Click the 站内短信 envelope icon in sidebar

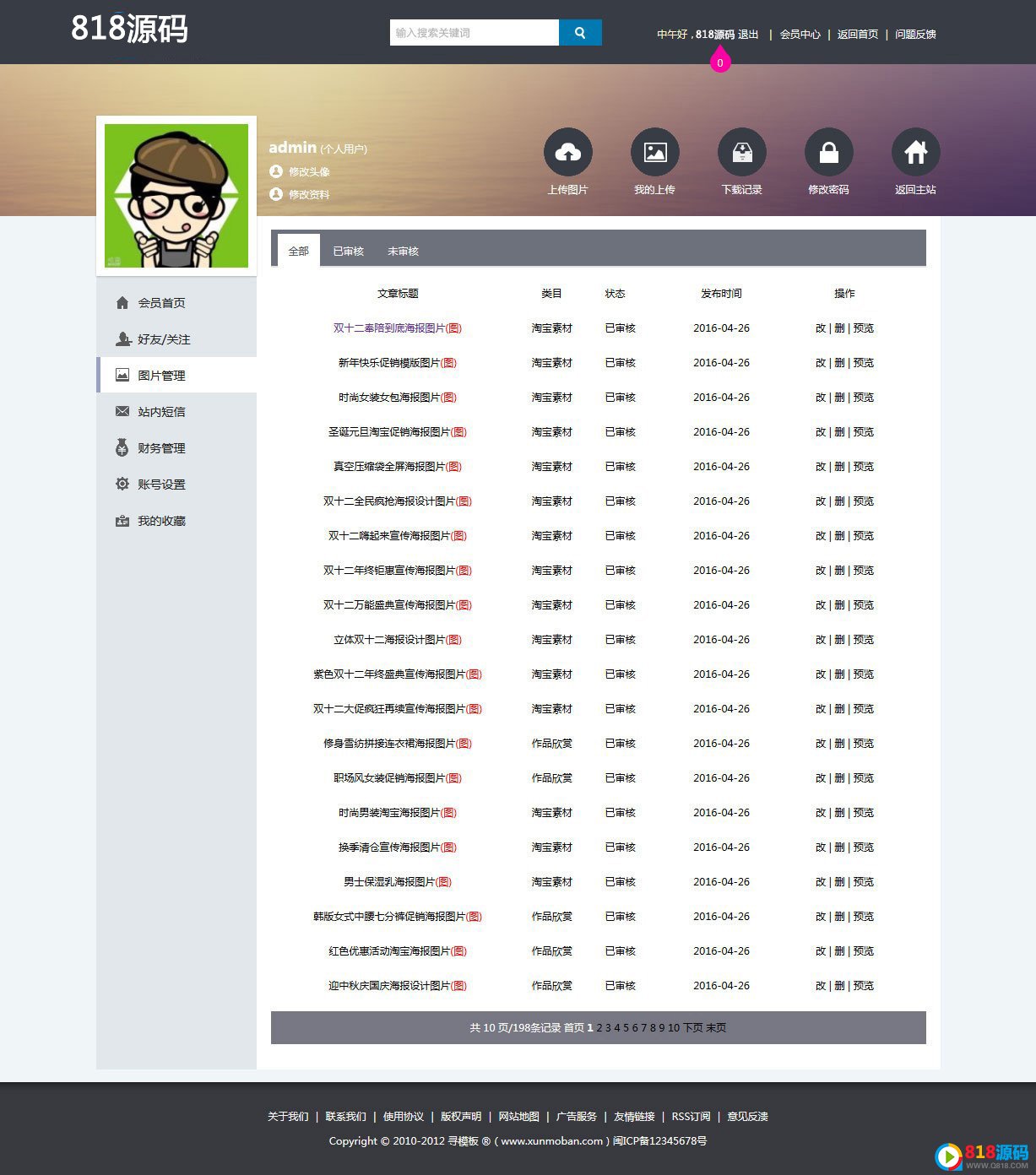pyautogui.click(x=122, y=411)
